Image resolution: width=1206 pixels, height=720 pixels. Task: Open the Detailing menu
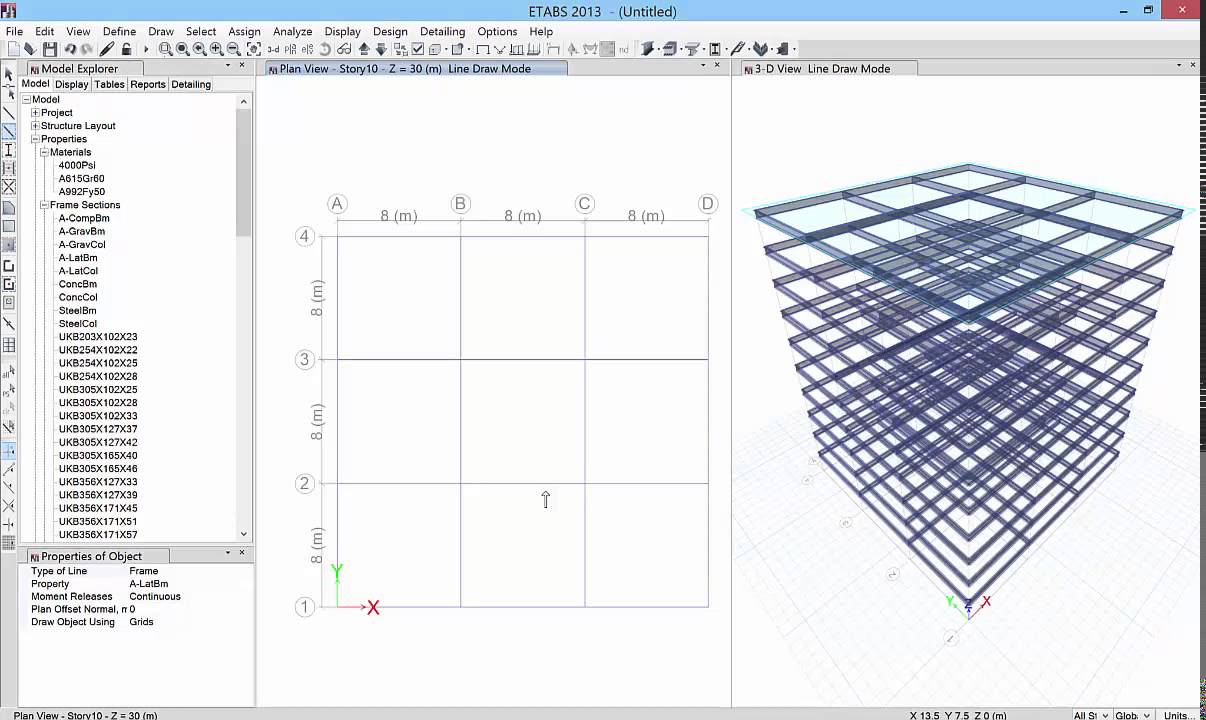click(x=442, y=31)
